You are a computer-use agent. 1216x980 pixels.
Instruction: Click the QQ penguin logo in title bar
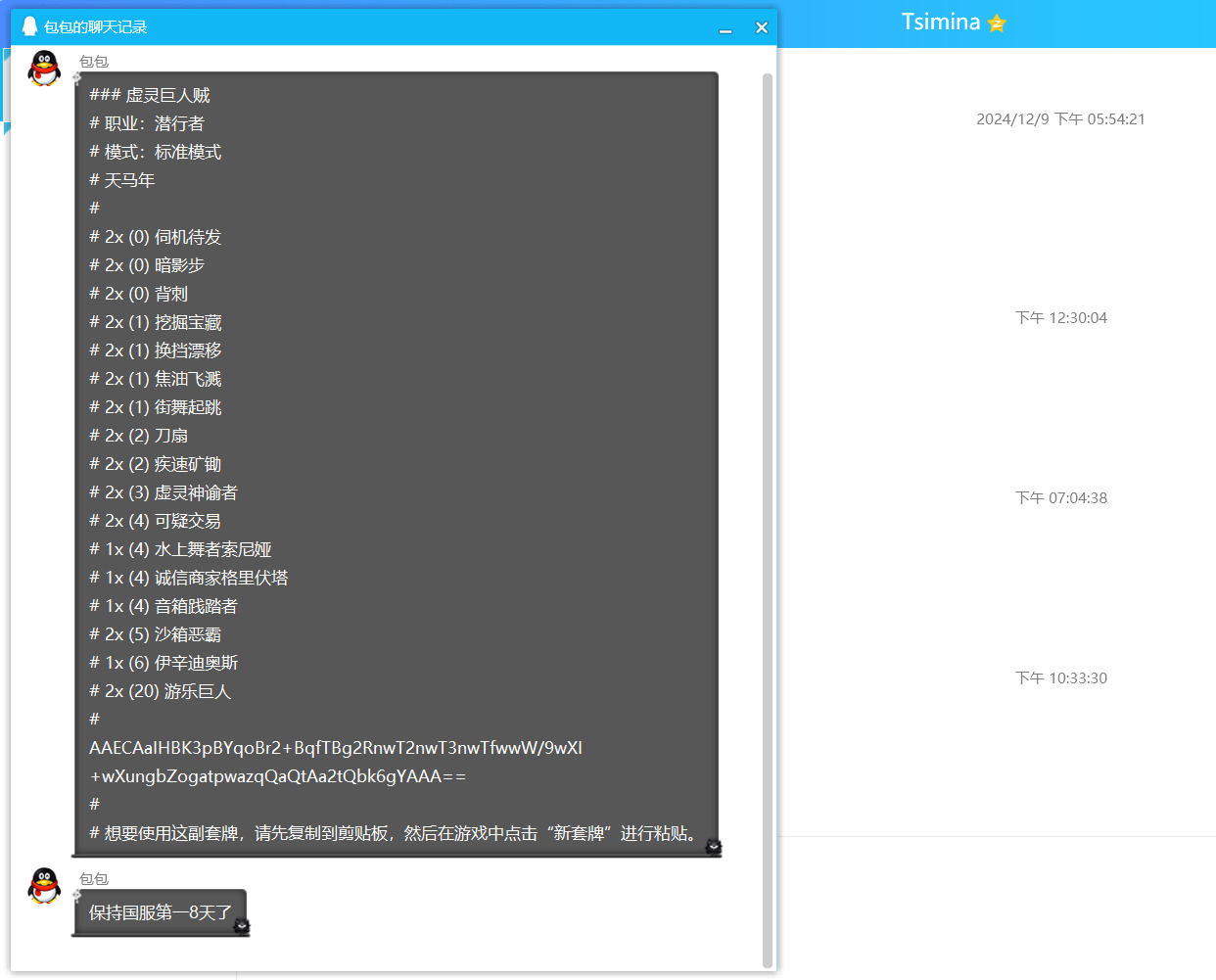click(x=29, y=26)
